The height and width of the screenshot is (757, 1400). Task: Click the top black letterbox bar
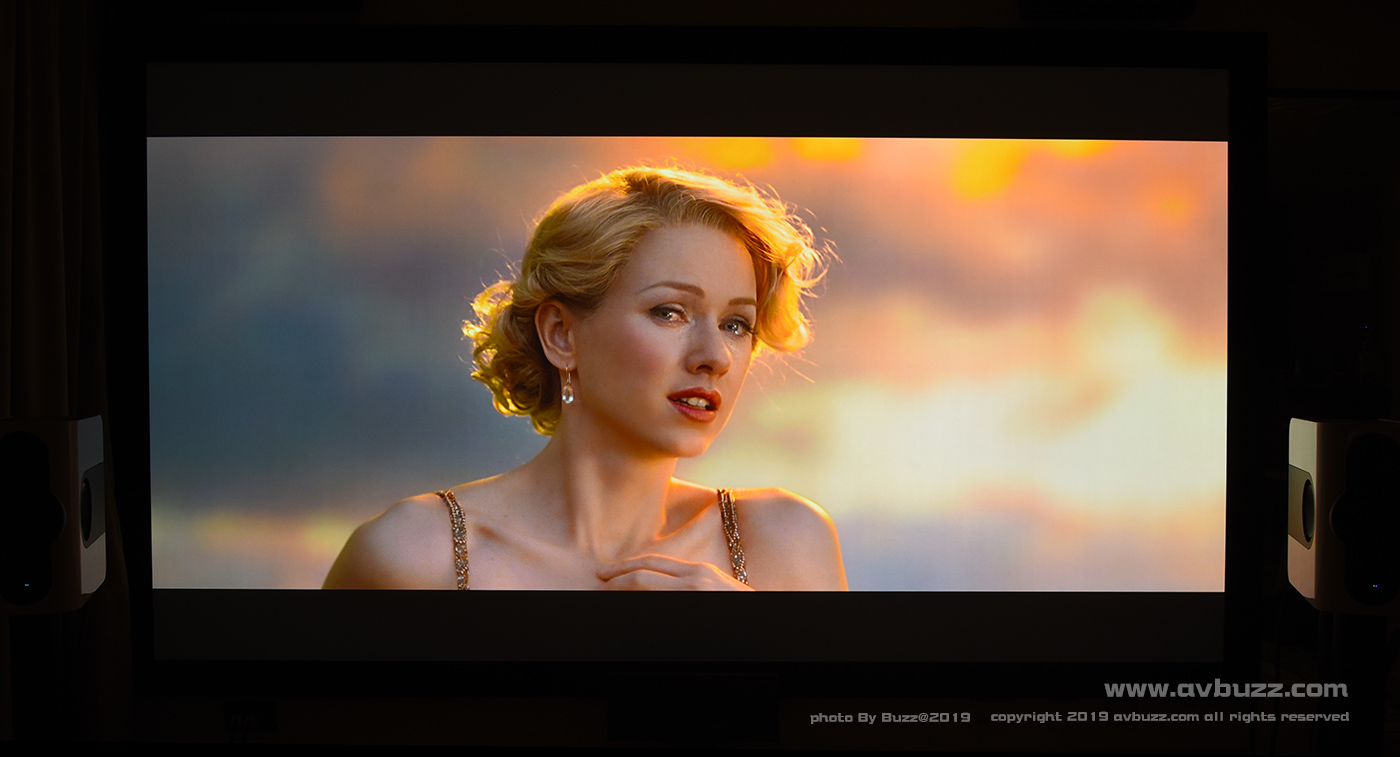click(686, 102)
